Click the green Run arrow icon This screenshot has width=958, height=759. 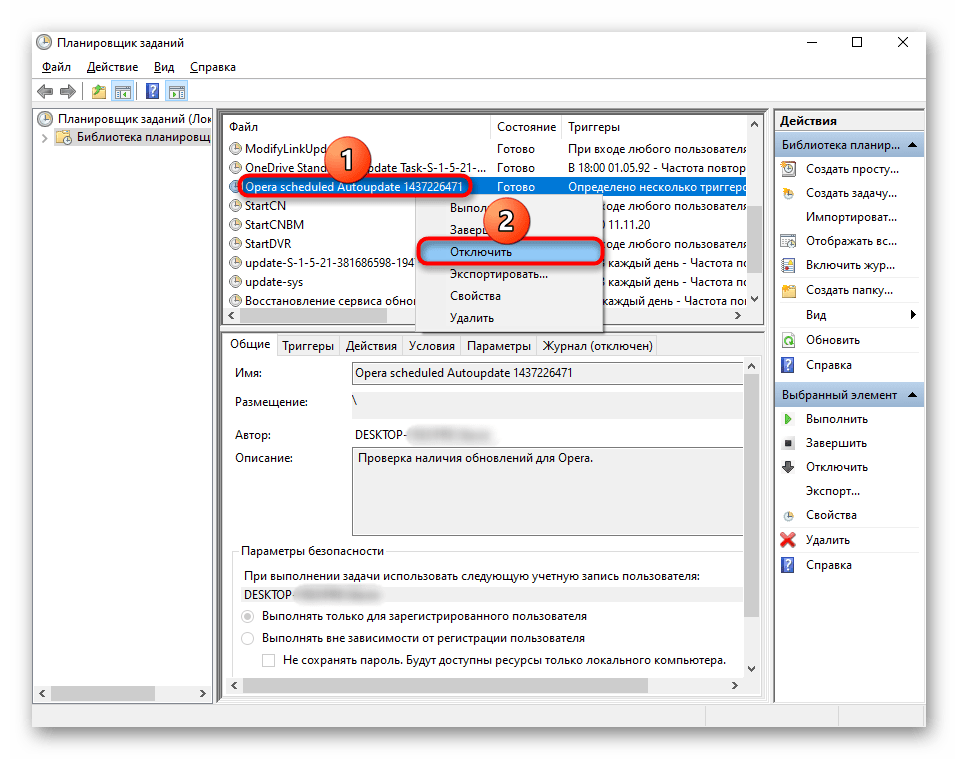click(788, 419)
